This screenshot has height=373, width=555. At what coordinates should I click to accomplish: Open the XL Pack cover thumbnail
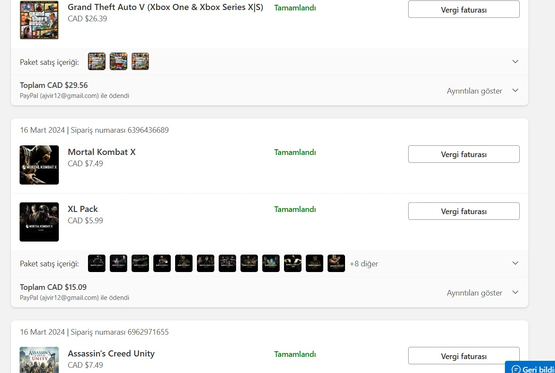click(39, 222)
